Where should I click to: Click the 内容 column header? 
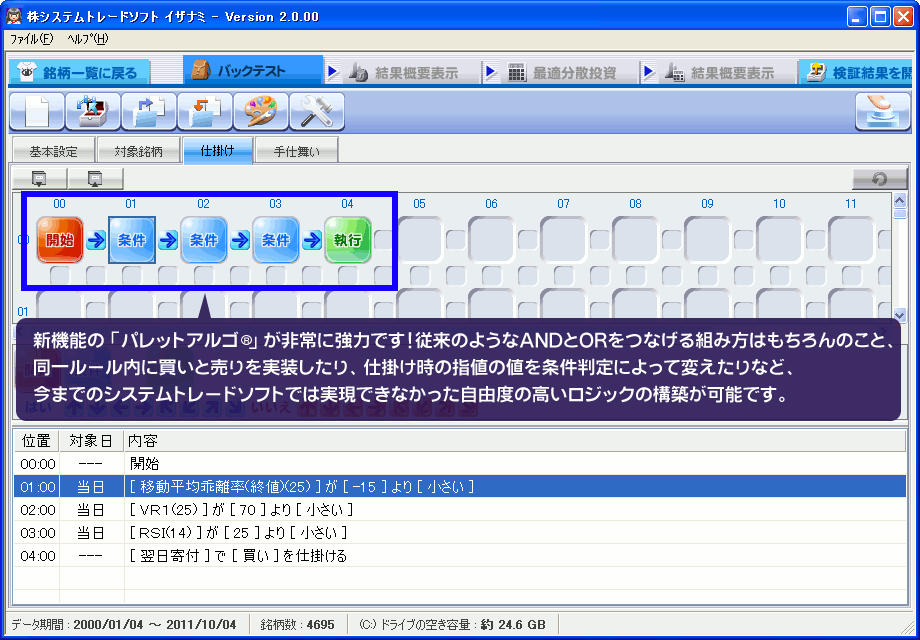point(515,441)
